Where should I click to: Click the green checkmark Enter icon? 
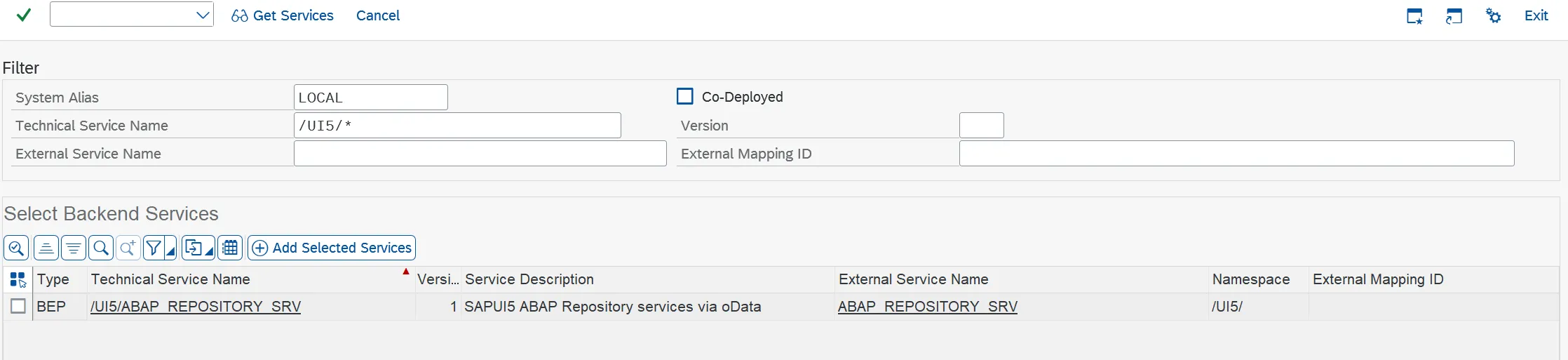click(23, 15)
